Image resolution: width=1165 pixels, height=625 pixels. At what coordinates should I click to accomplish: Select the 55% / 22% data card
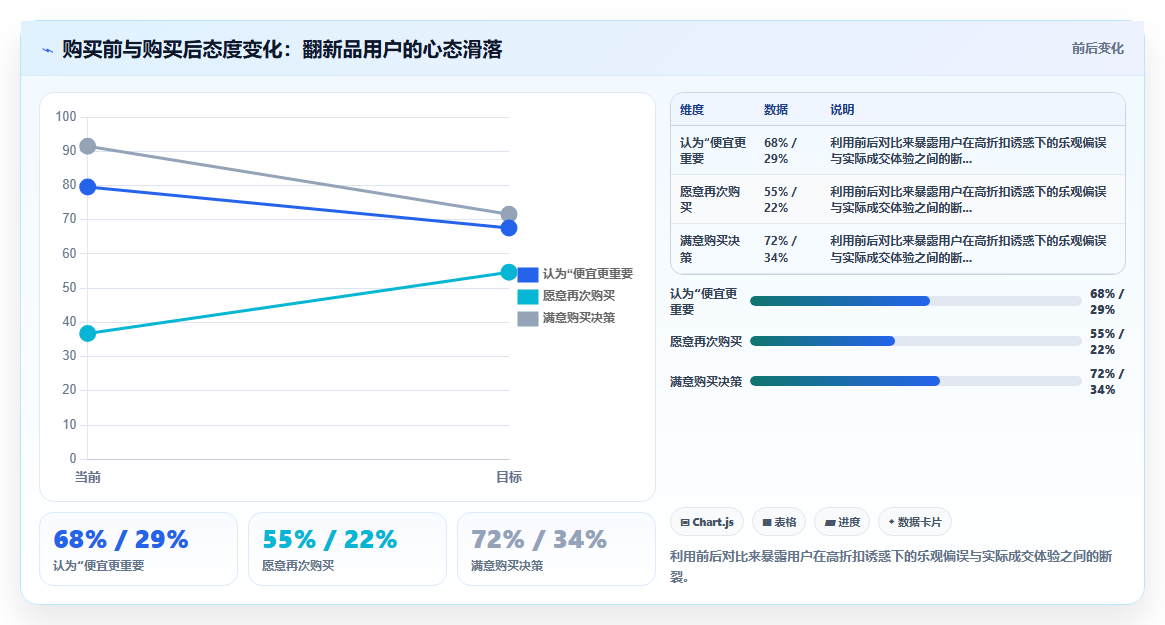click(347, 549)
